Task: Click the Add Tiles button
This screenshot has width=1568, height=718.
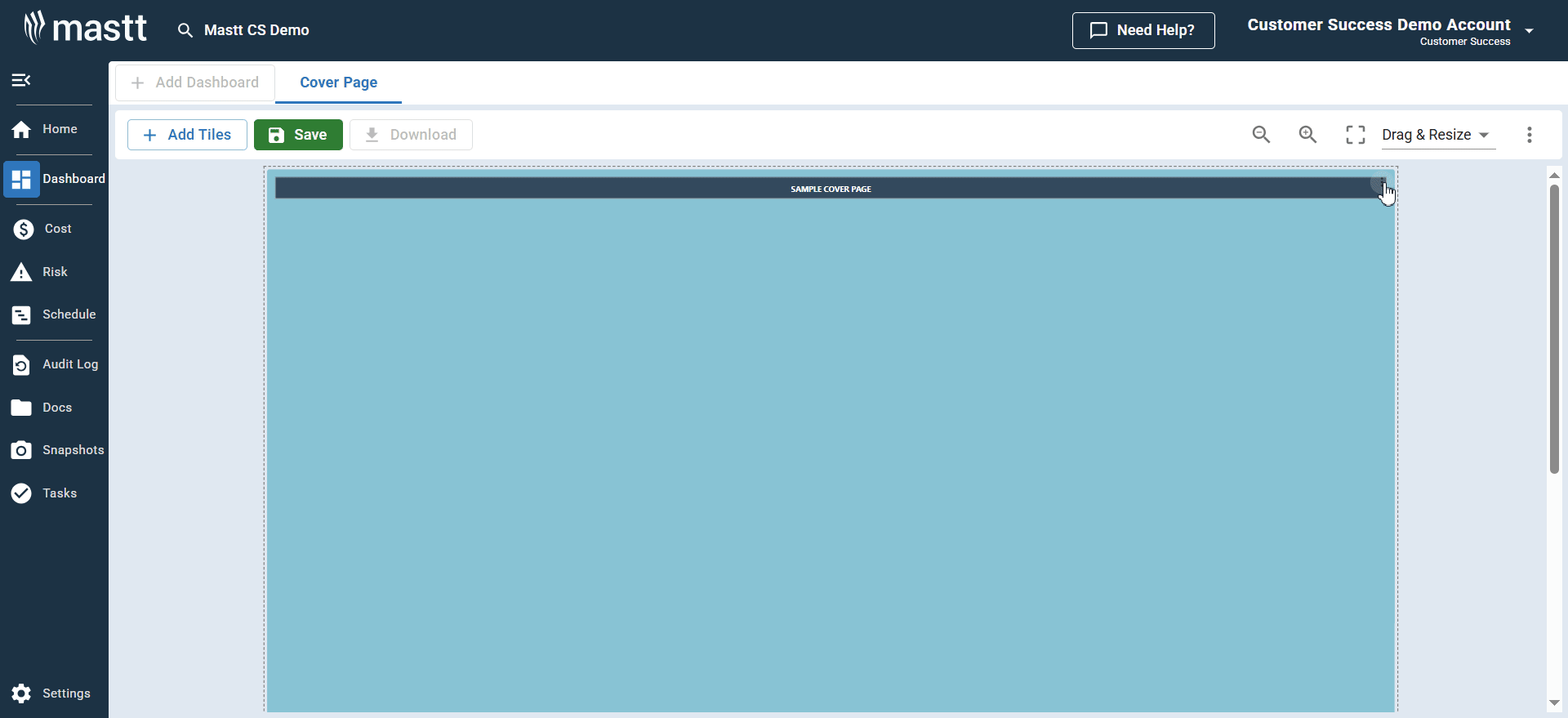Action: 187,135
